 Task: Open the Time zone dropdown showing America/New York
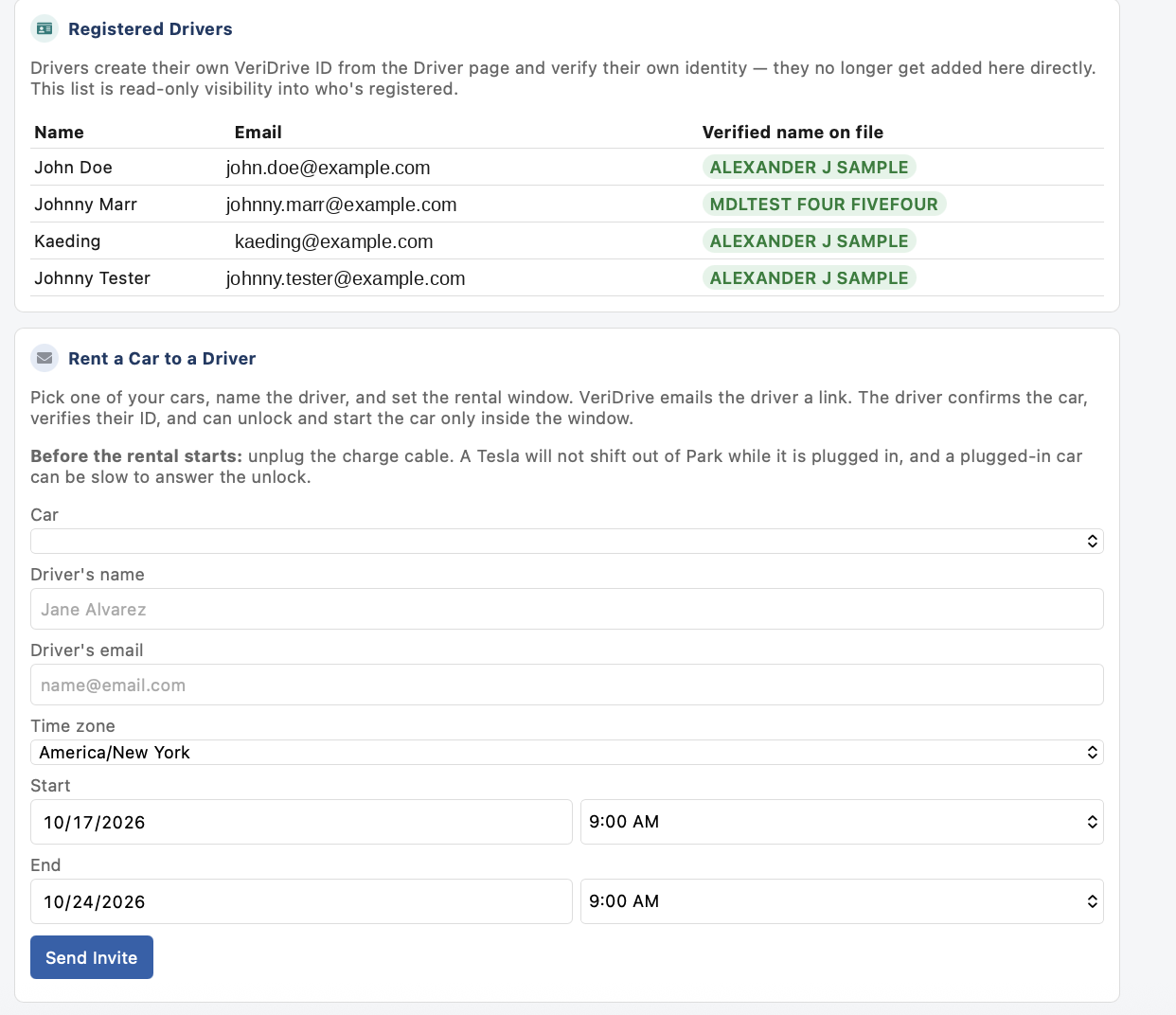click(567, 753)
